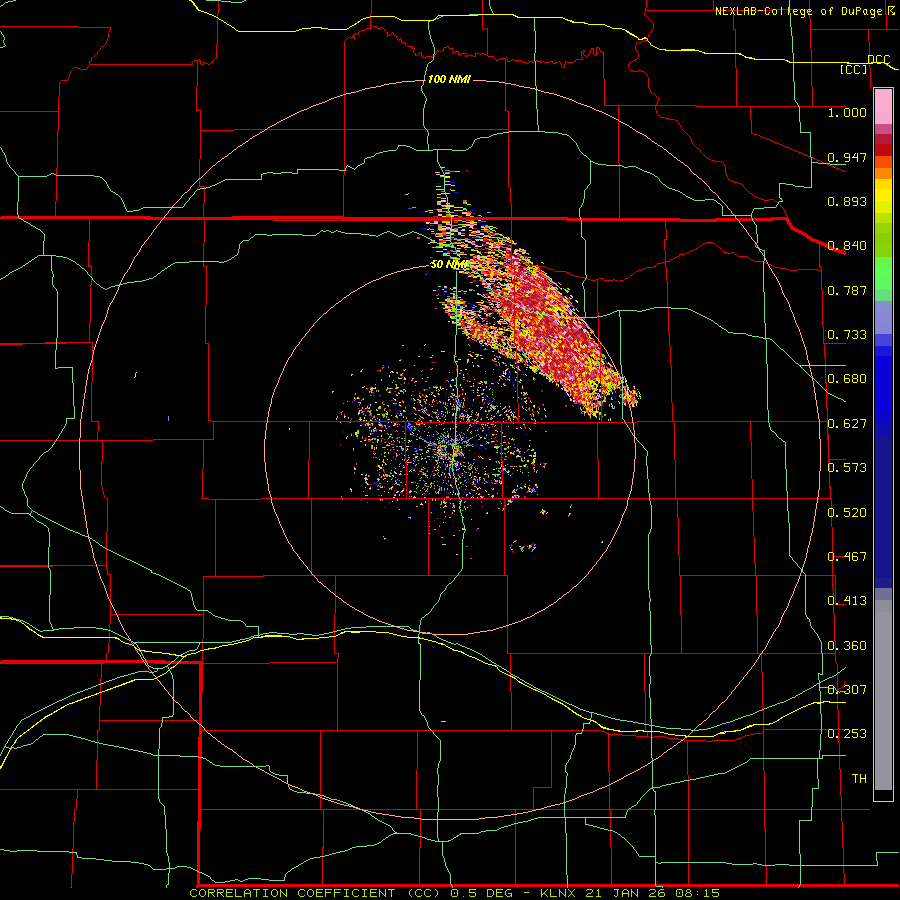Click the radar site center point

450,449
